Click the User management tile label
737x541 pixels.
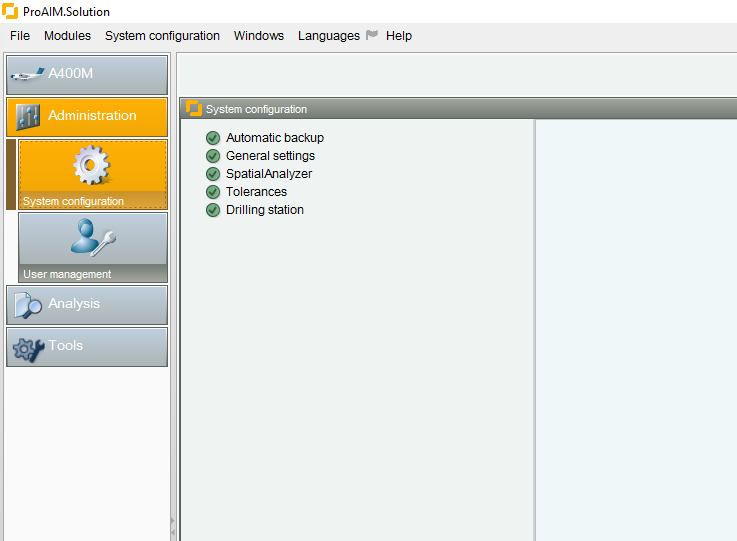tap(67, 274)
